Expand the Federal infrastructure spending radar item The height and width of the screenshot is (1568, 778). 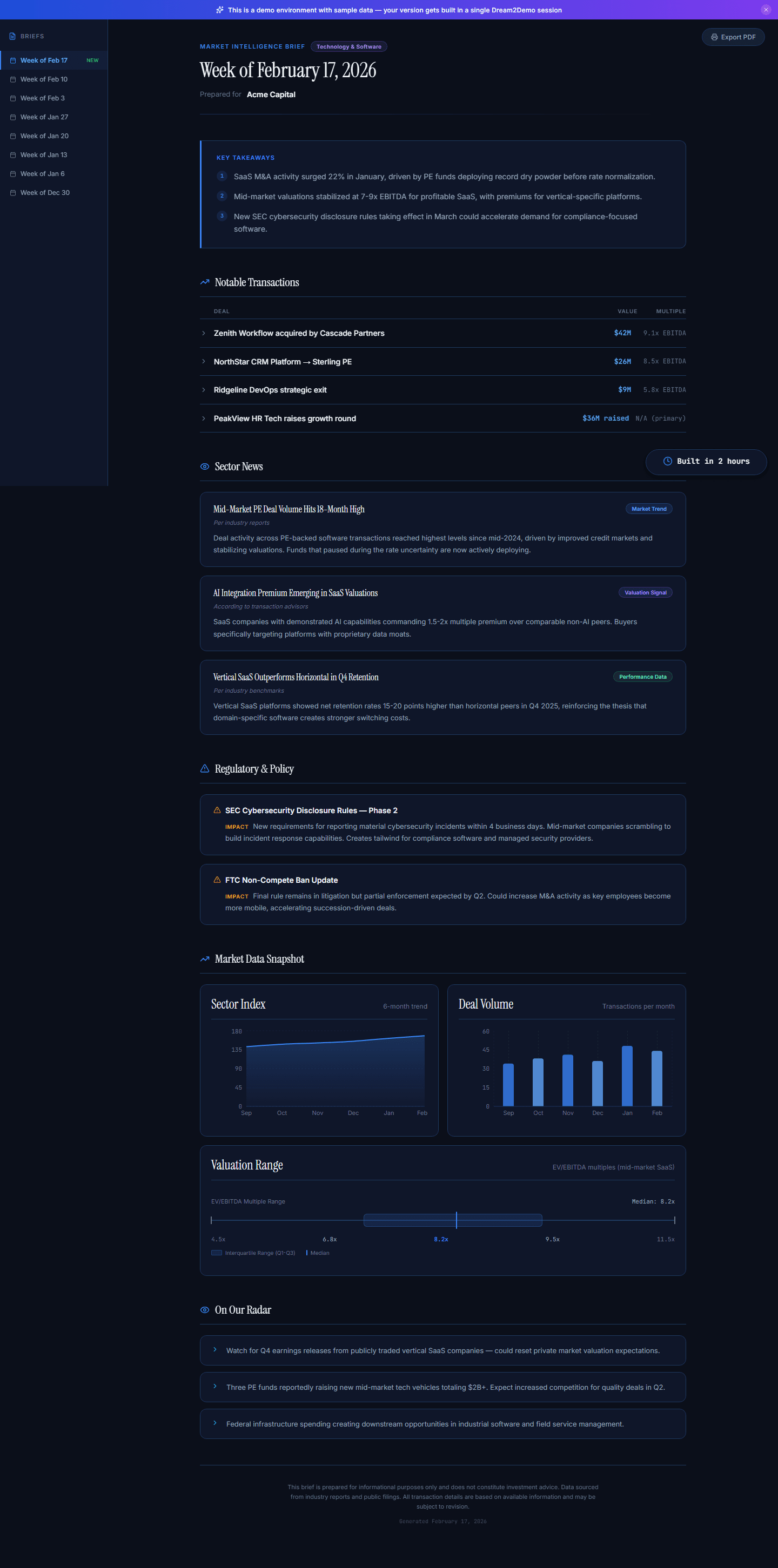tap(443, 1424)
